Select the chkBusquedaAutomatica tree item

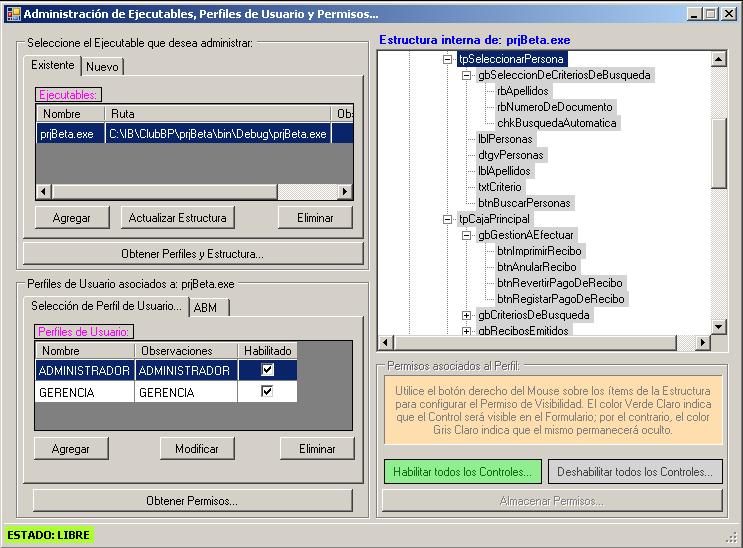coord(557,123)
